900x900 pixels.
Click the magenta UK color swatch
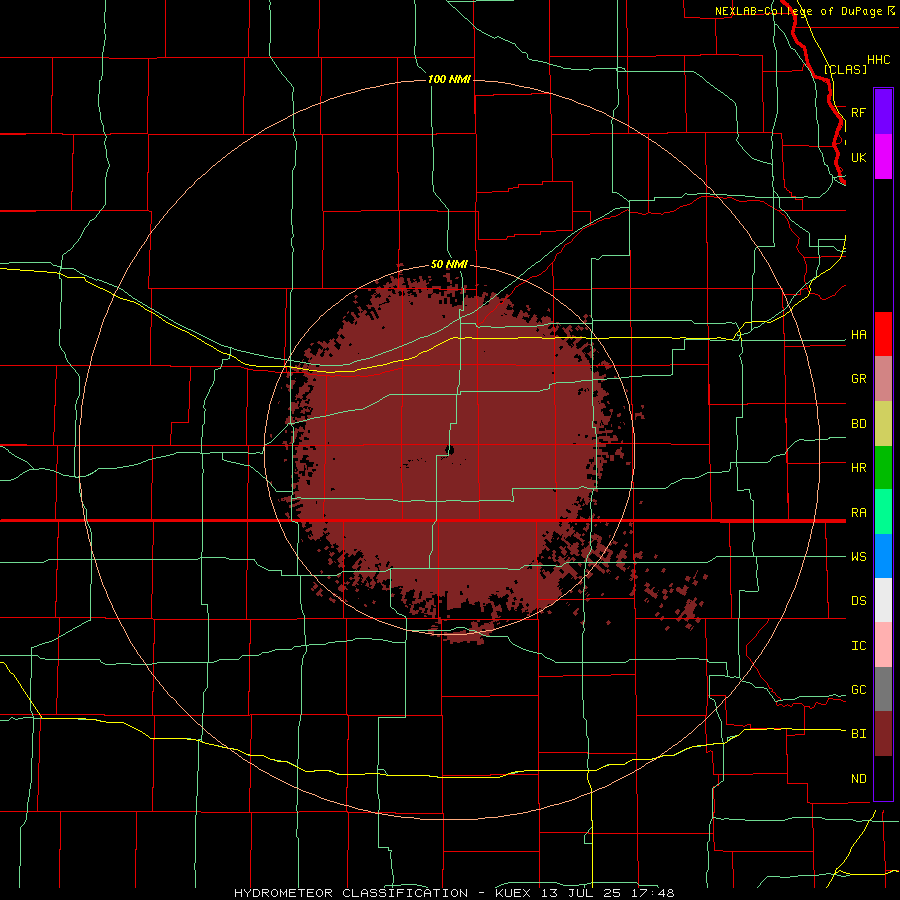pos(883,157)
